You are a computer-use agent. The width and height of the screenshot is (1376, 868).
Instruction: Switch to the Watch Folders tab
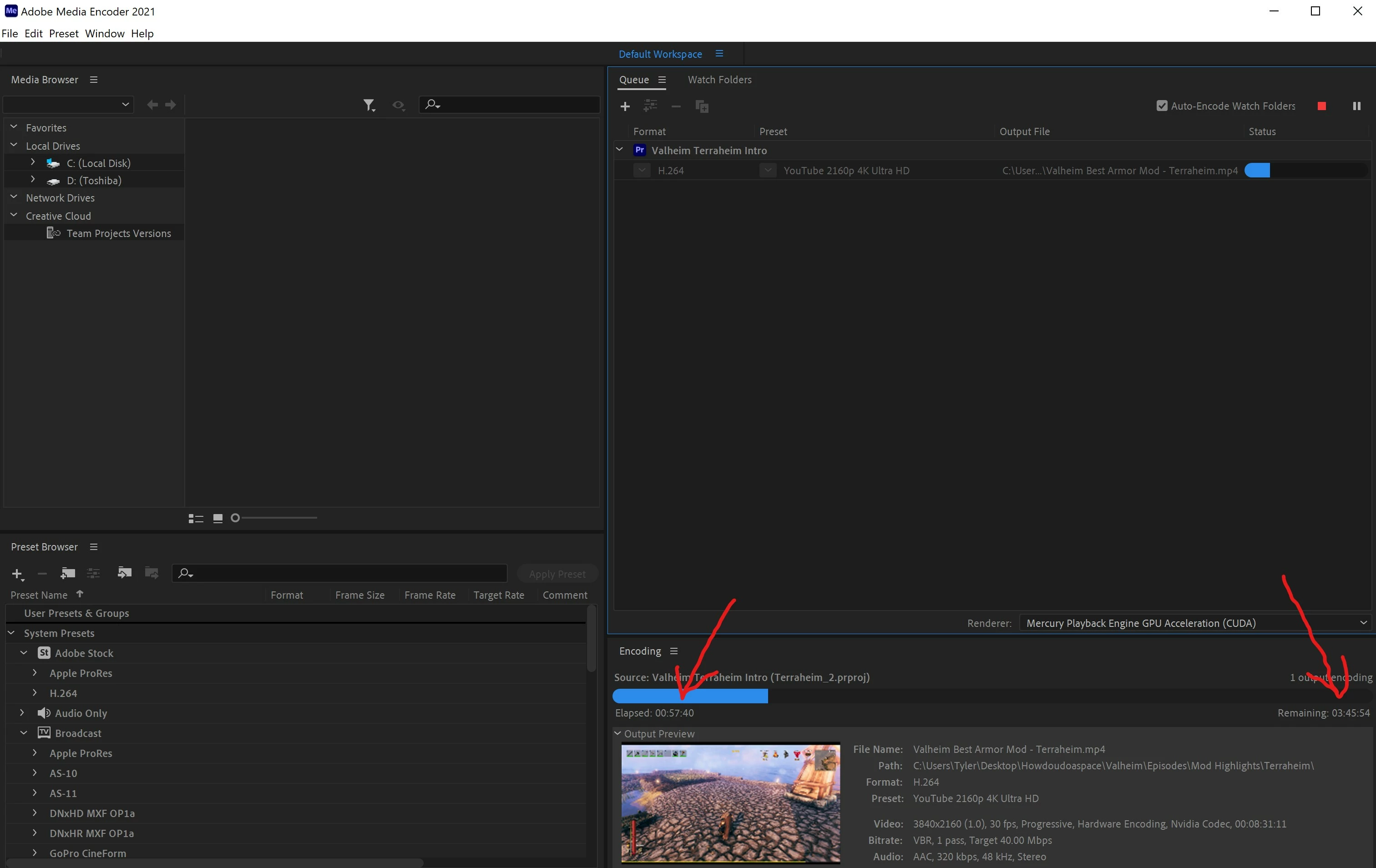719,80
